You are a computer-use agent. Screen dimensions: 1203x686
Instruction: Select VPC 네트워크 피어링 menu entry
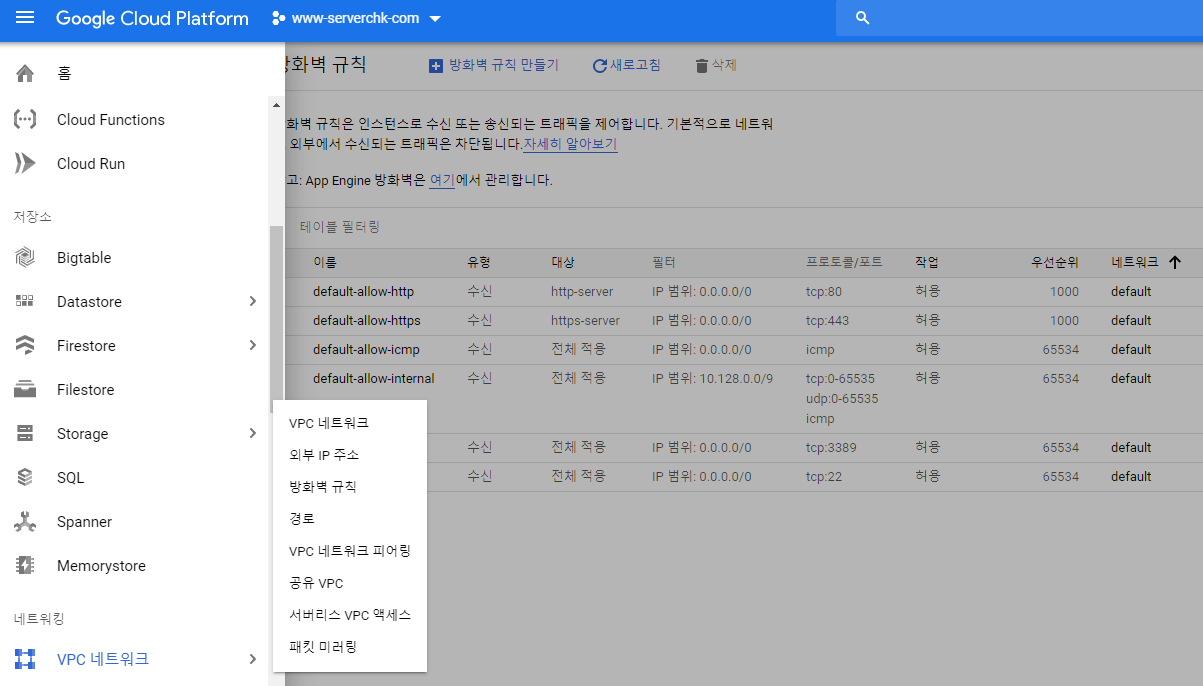[x=350, y=551]
